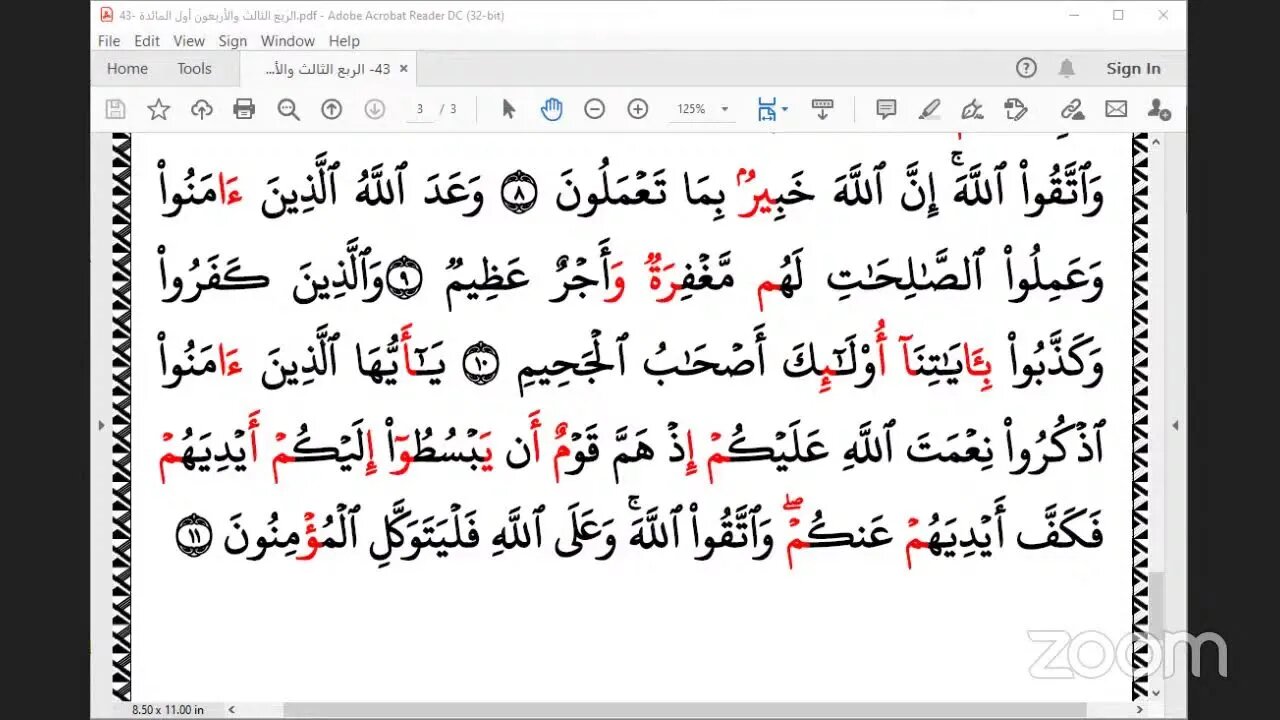Open the Help menu
The height and width of the screenshot is (720, 1280).
[x=344, y=41]
